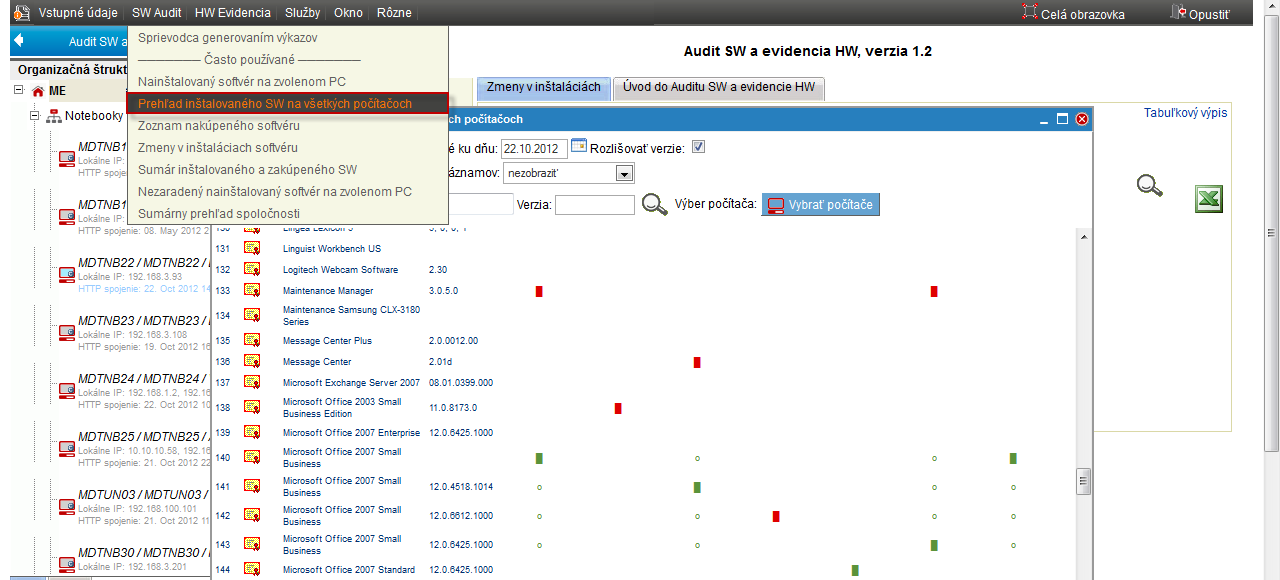Screen dimensions: 1280x580
Task: Click license icon for Microsoft Office 2007 Enterprise
Action: tap(252, 432)
